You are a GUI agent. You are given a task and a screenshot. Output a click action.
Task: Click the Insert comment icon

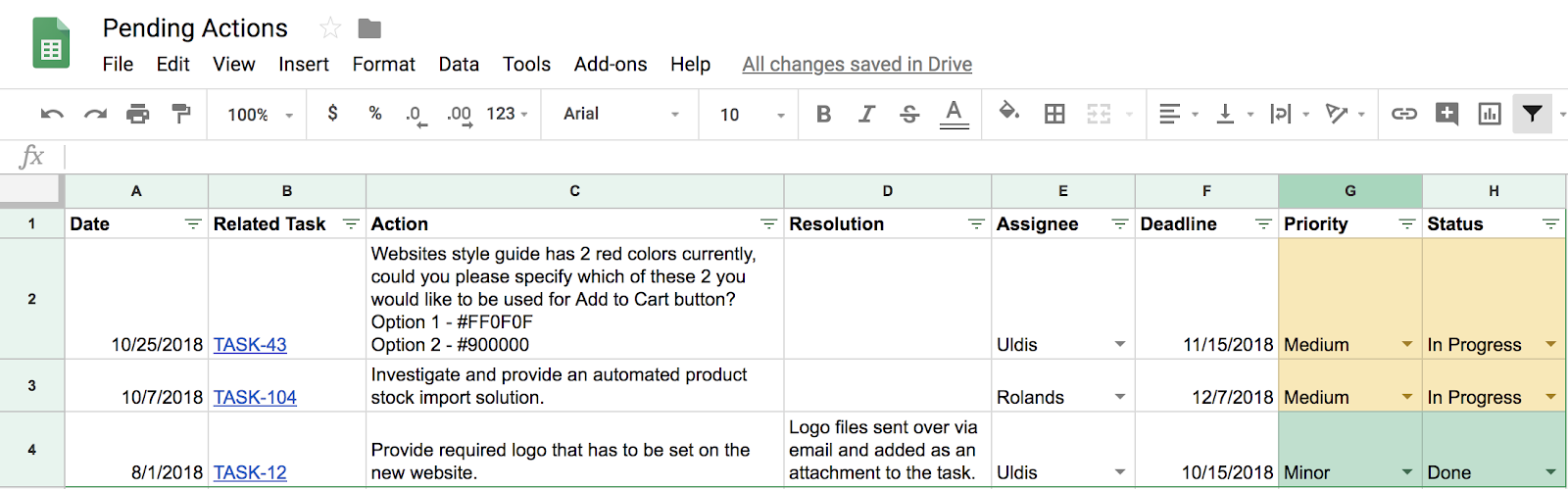click(x=1446, y=114)
